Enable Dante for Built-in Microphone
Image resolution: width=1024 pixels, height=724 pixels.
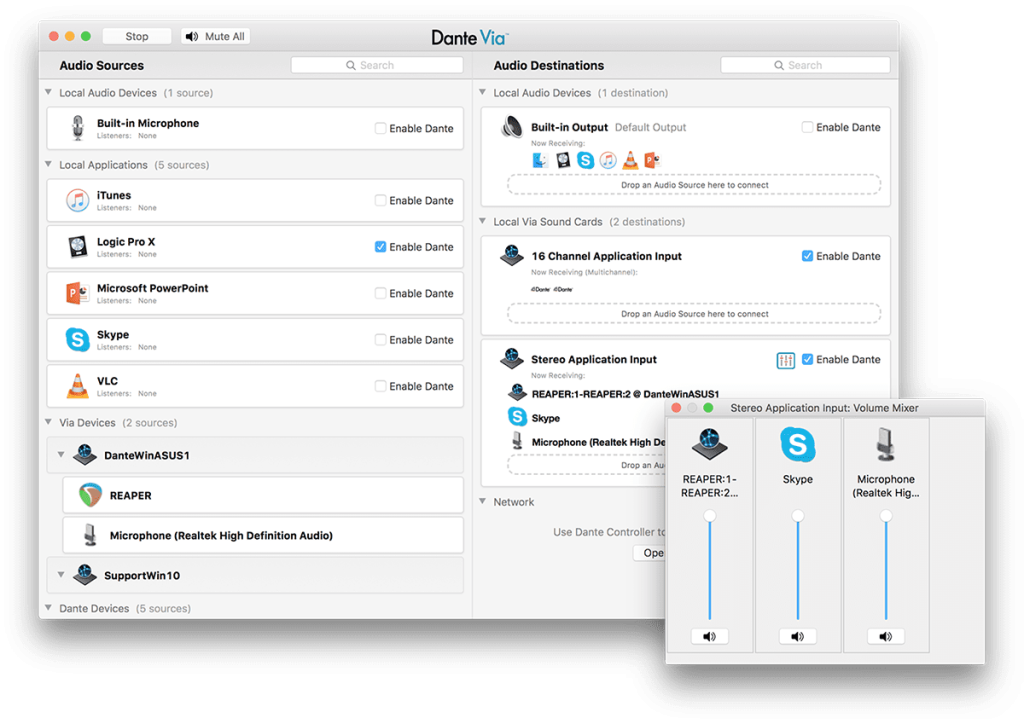(380, 128)
